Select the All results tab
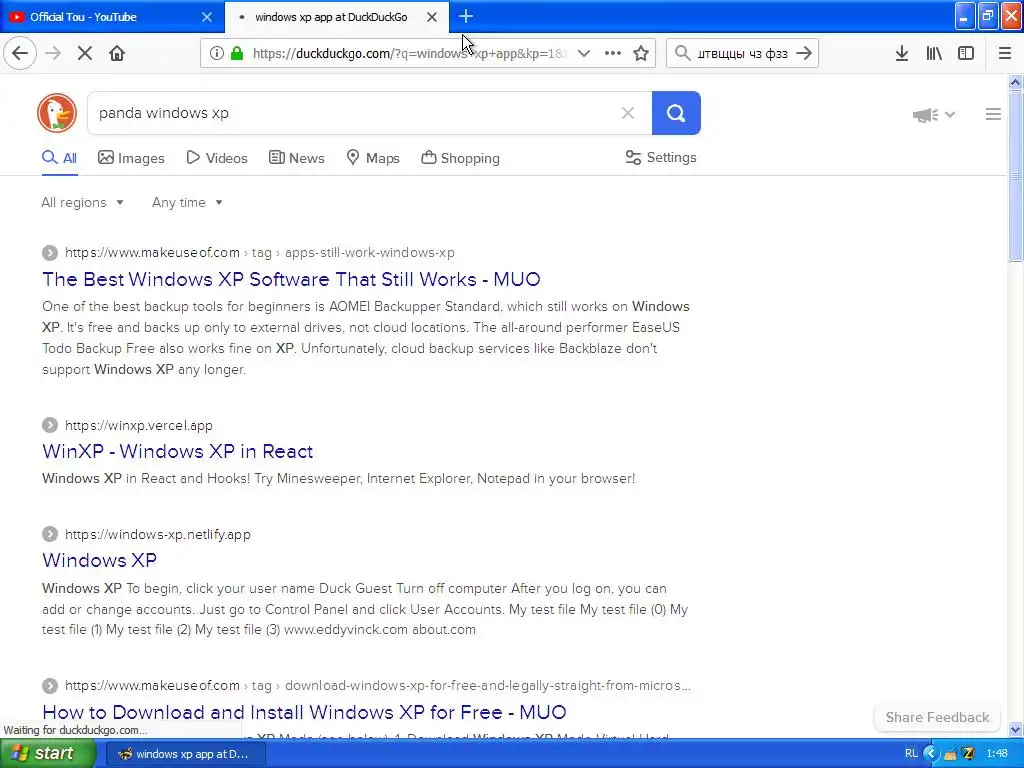1024x768 pixels. click(59, 158)
